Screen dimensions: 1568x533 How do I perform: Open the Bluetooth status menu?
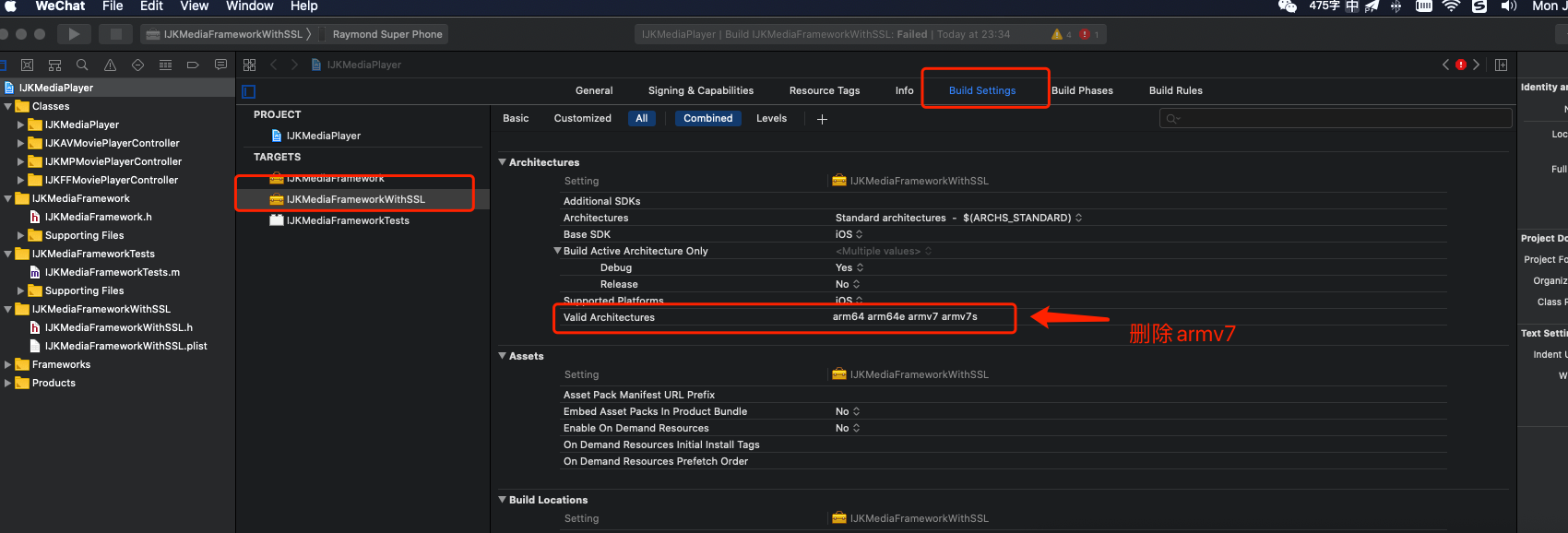tap(1396, 6)
